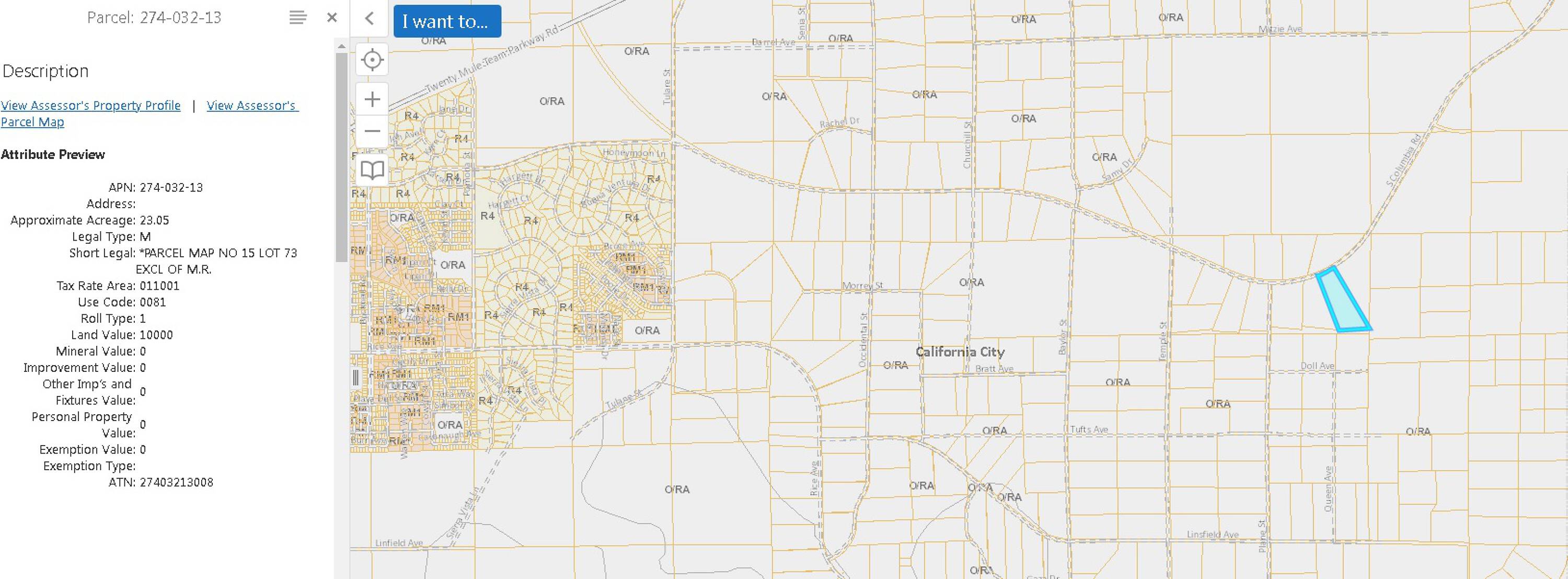The image size is (1568, 579).
Task: Click the panel scrollbar up arrow
Action: [341, 46]
